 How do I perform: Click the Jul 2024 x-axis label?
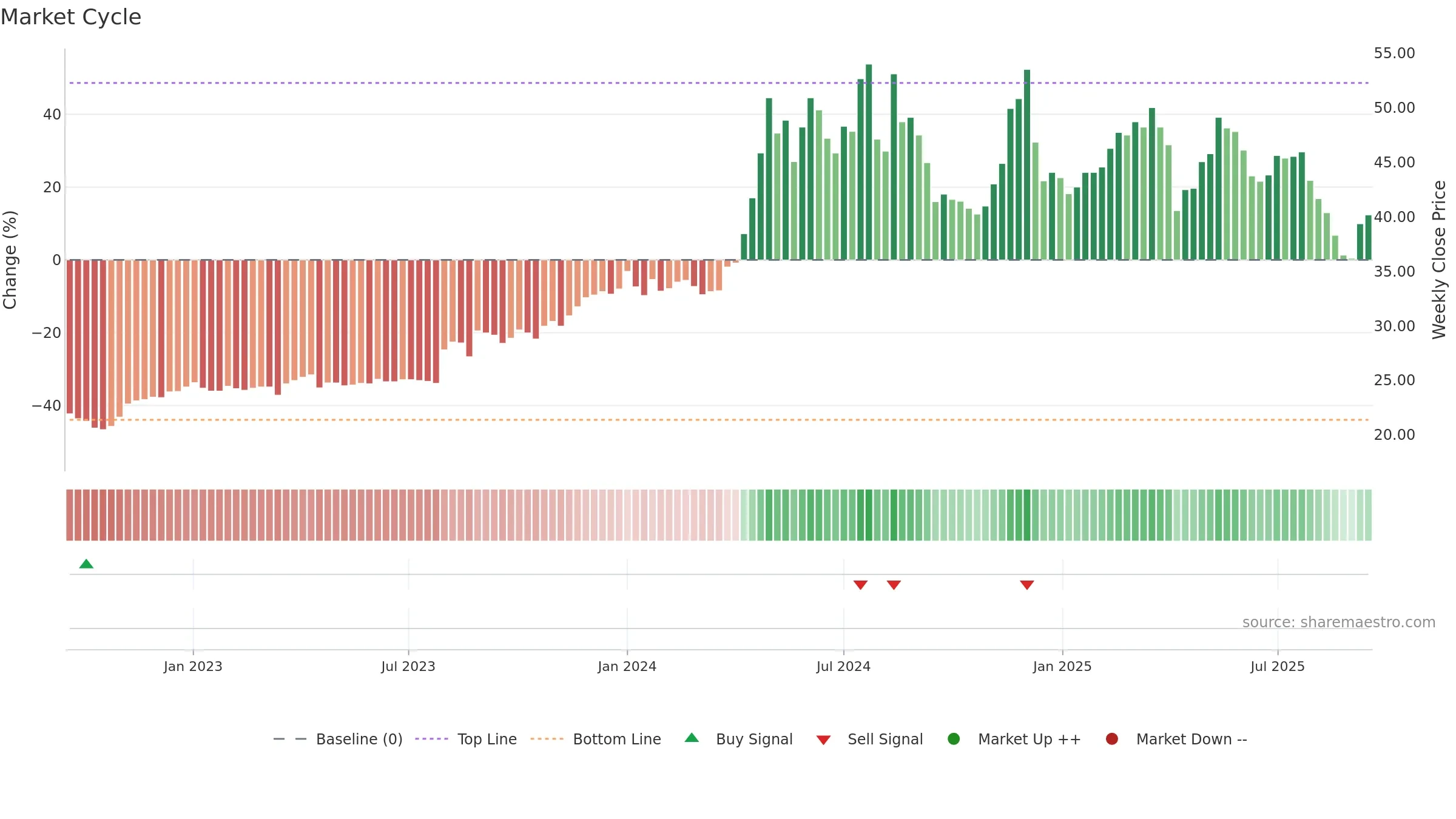[843, 667]
